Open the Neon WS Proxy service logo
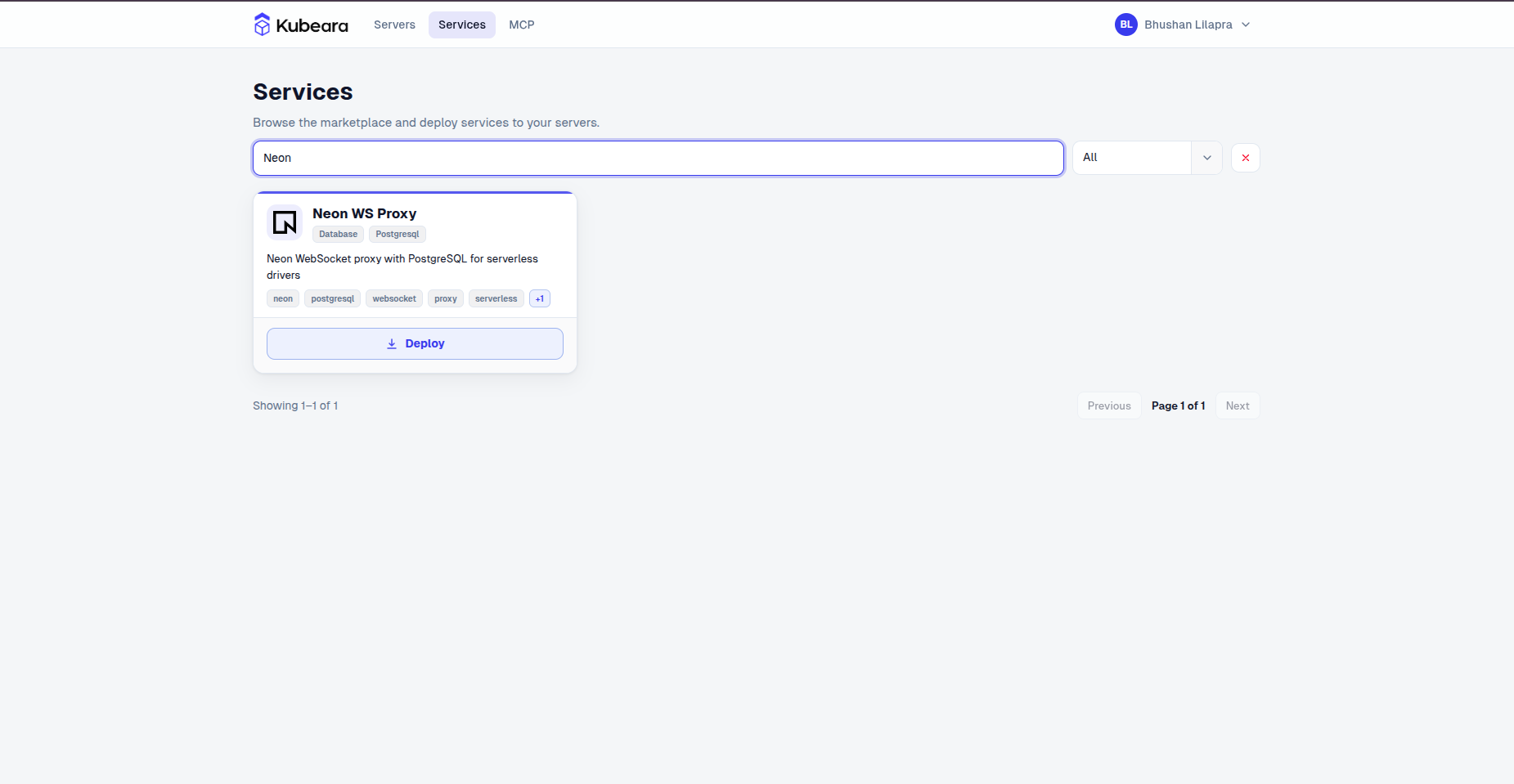Image resolution: width=1514 pixels, height=784 pixels. (x=285, y=222)
